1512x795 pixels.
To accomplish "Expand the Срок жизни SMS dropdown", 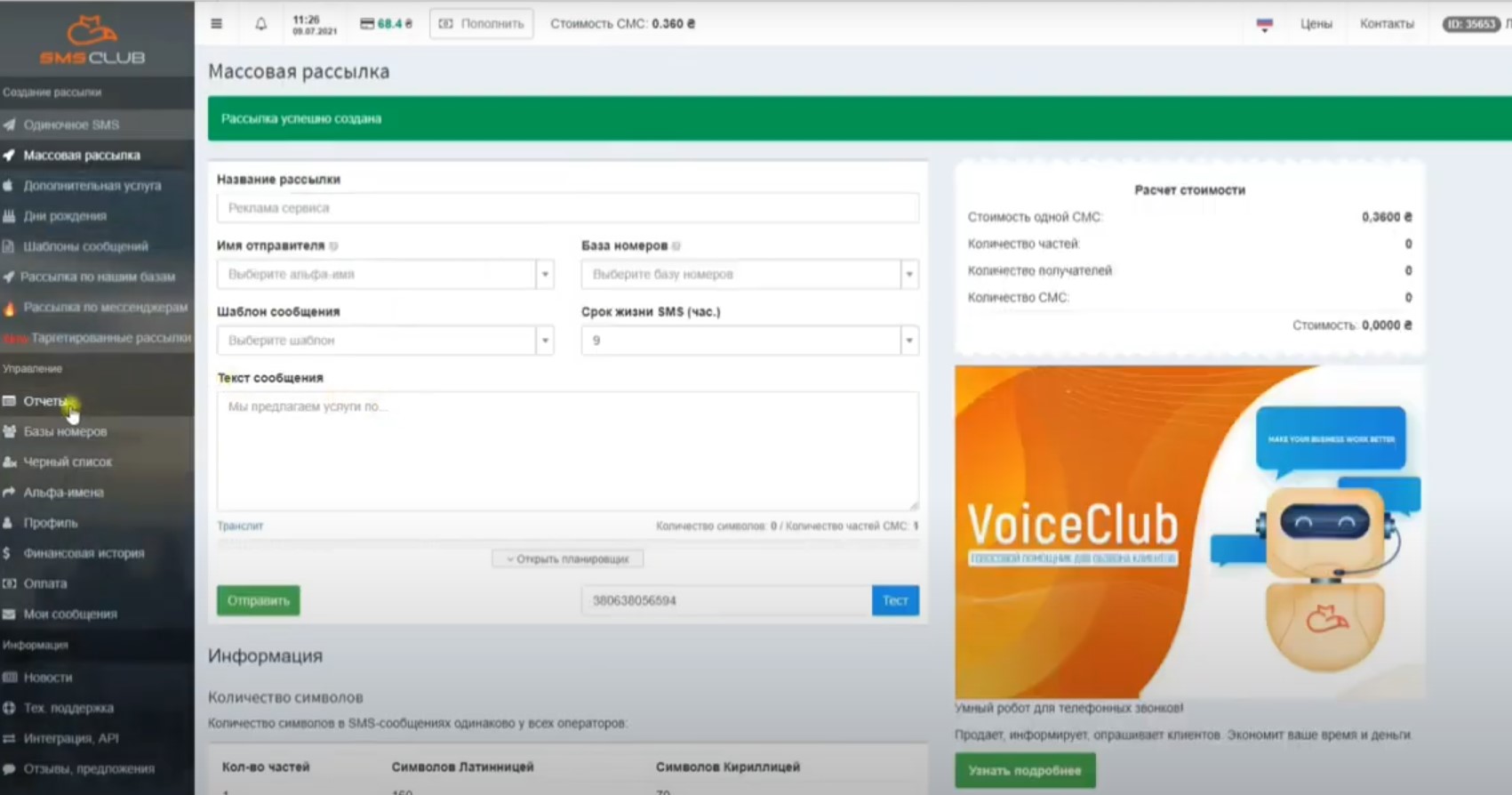I will coord(749,341).
